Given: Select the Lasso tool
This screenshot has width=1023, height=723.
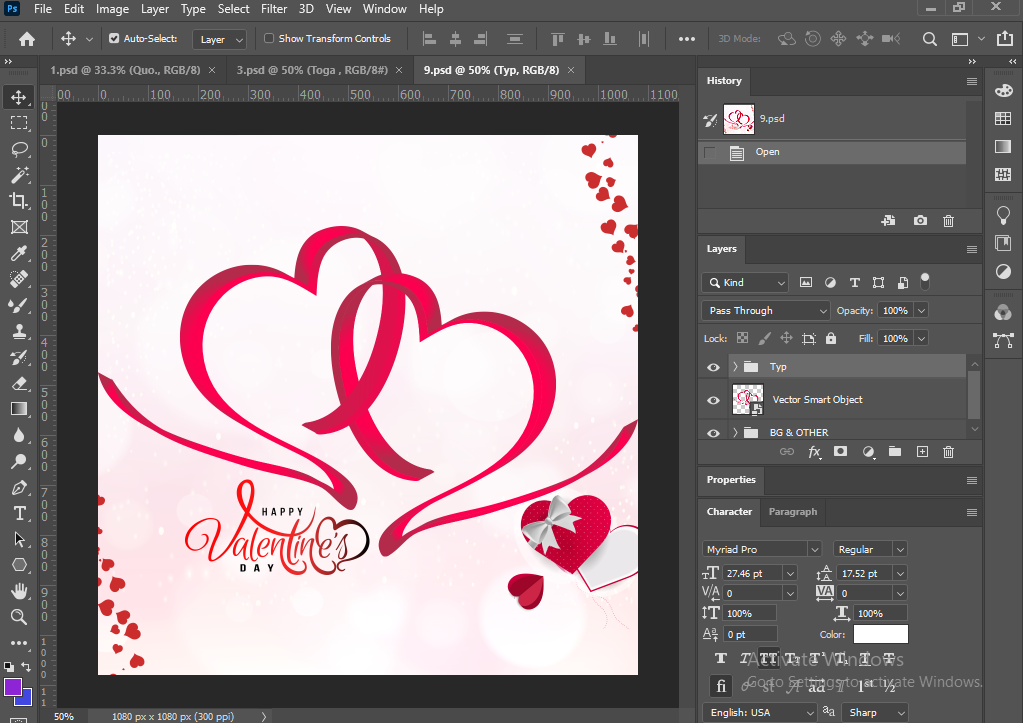Looking at the screenshot, I should click(19, 149).
